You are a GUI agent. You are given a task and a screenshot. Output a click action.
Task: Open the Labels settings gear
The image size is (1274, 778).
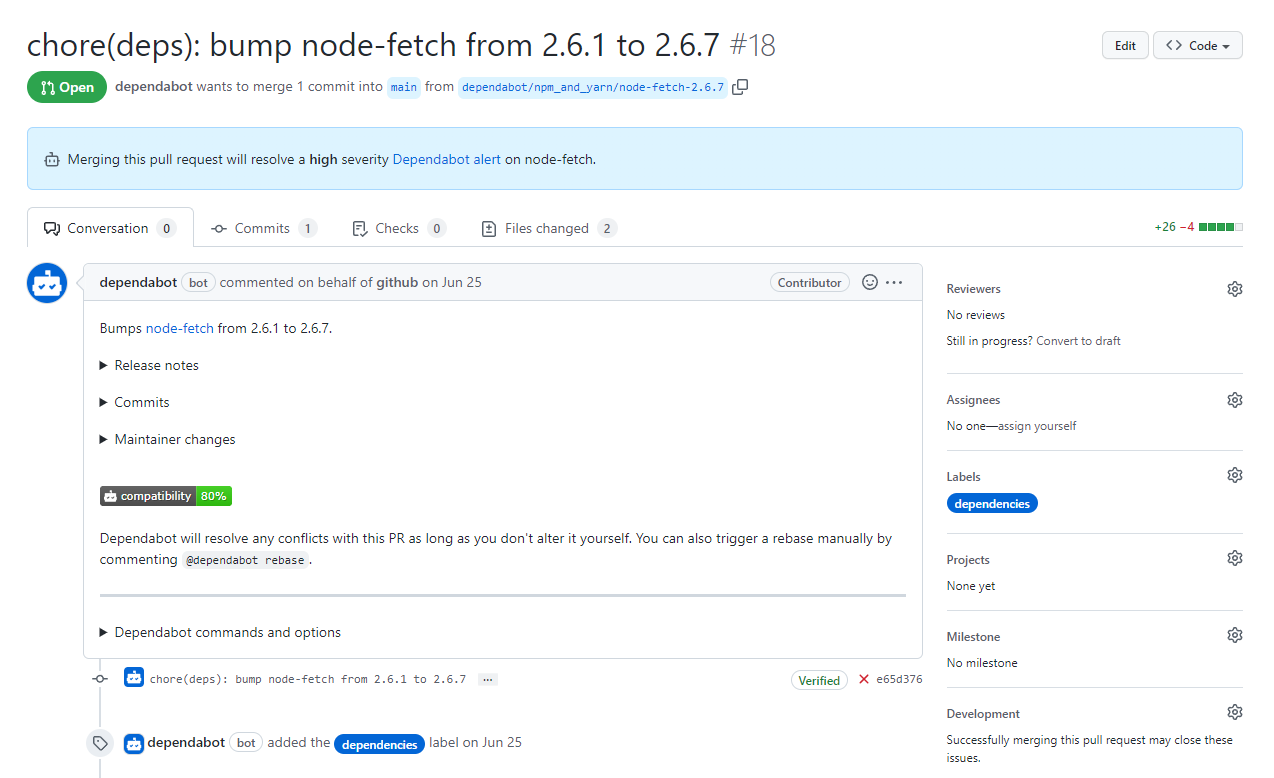point(1234,474)
